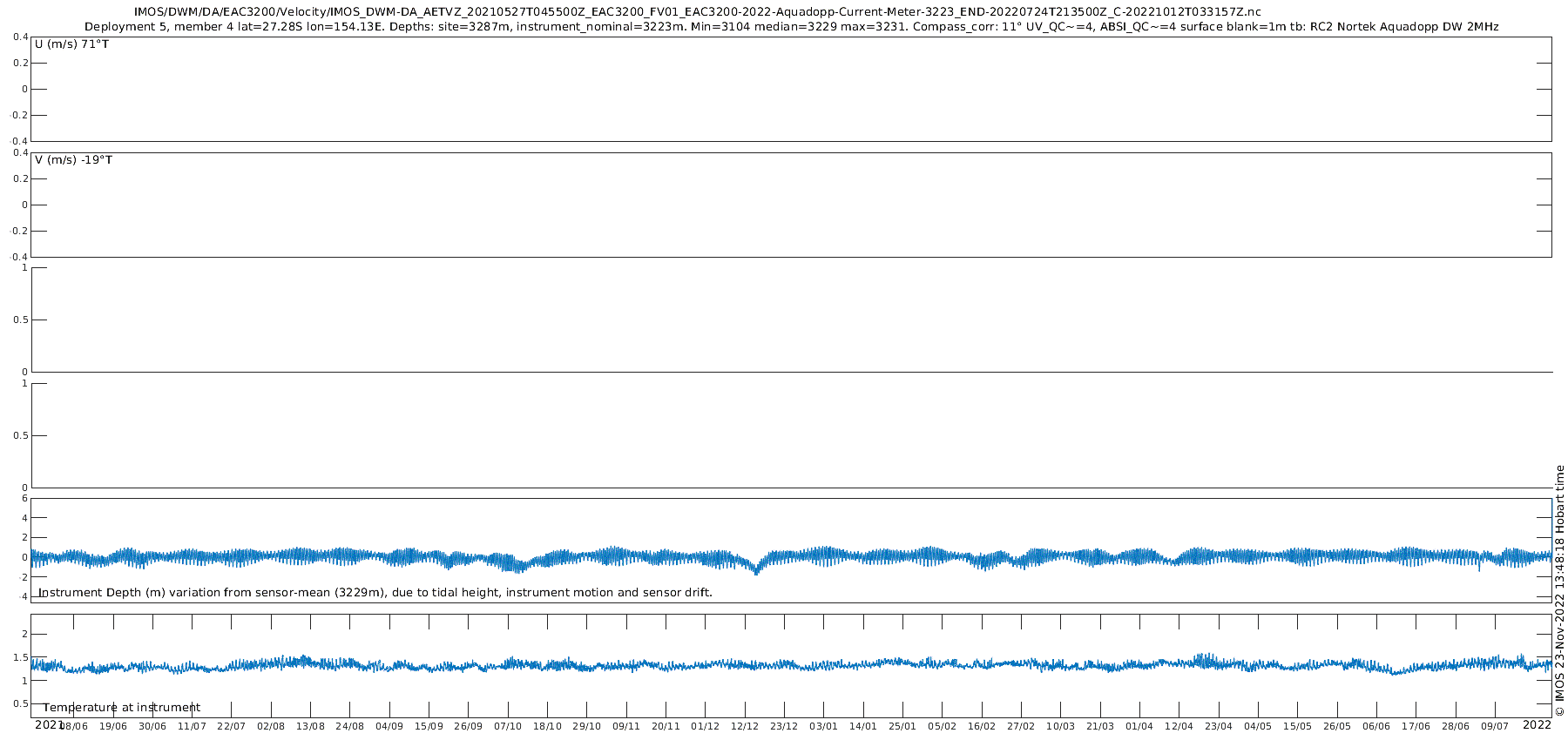Image resolution: width=1568 pixels, height=740 pixels.
Task: Select the 15/05 date tick label
Action: click(x=1297, y=726)
